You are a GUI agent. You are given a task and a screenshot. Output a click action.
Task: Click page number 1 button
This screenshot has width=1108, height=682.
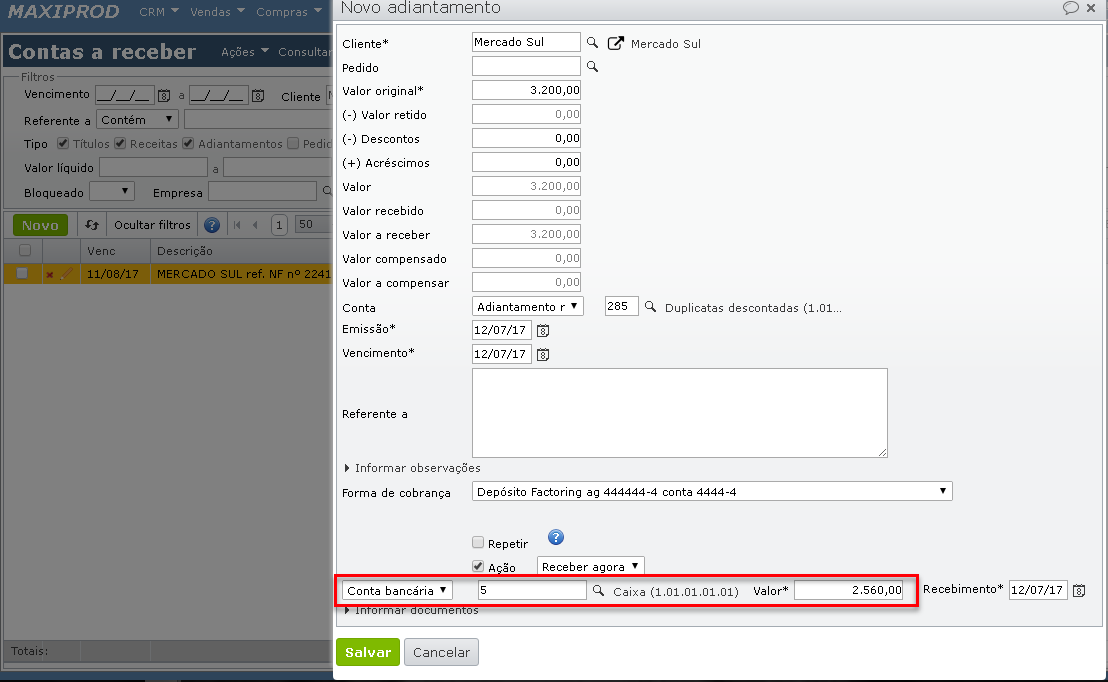279,225
